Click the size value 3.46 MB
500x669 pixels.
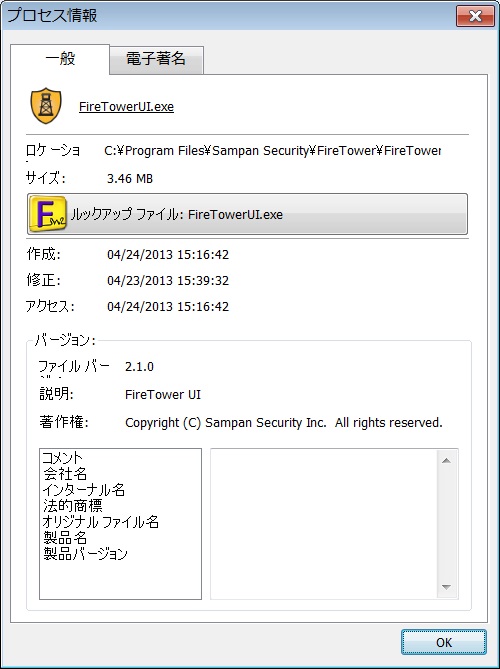[x=130, y=178]
